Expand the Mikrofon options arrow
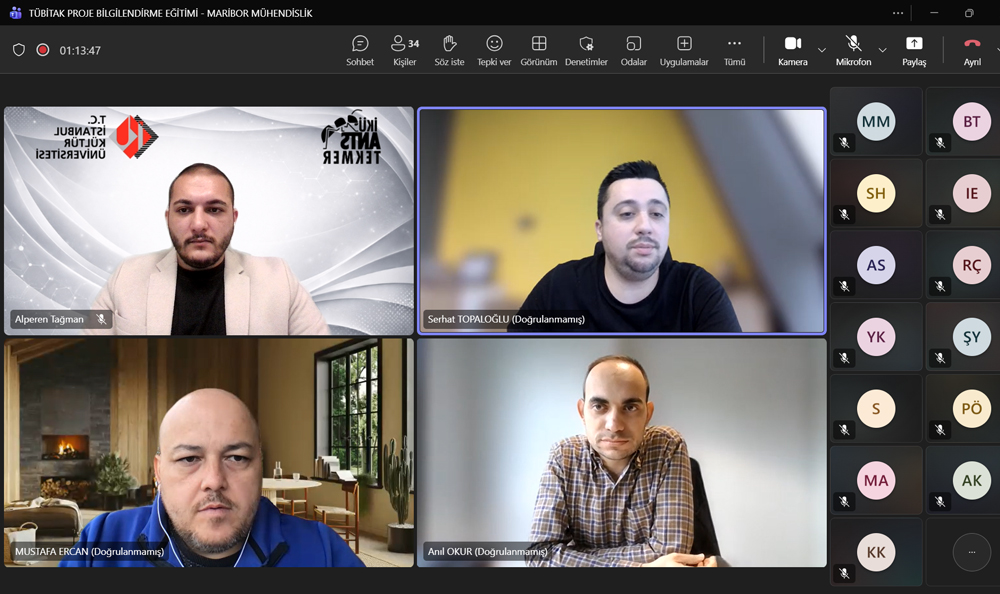 [x=882, y=50]
